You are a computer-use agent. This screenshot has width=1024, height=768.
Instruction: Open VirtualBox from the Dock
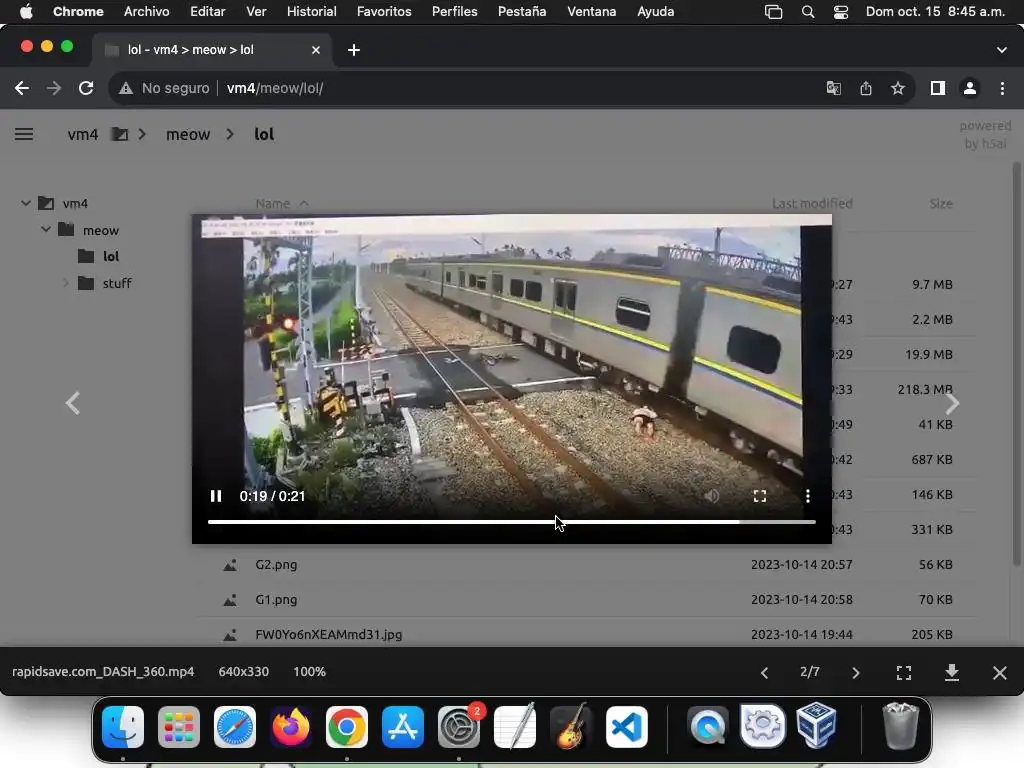point(816,727)
